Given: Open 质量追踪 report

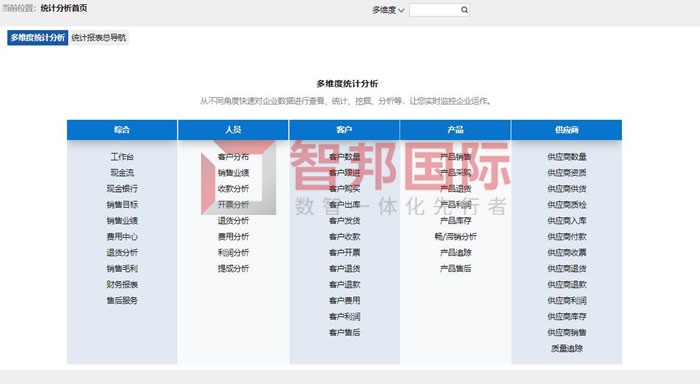Looking at the screenshot, I should click(567, 348).
